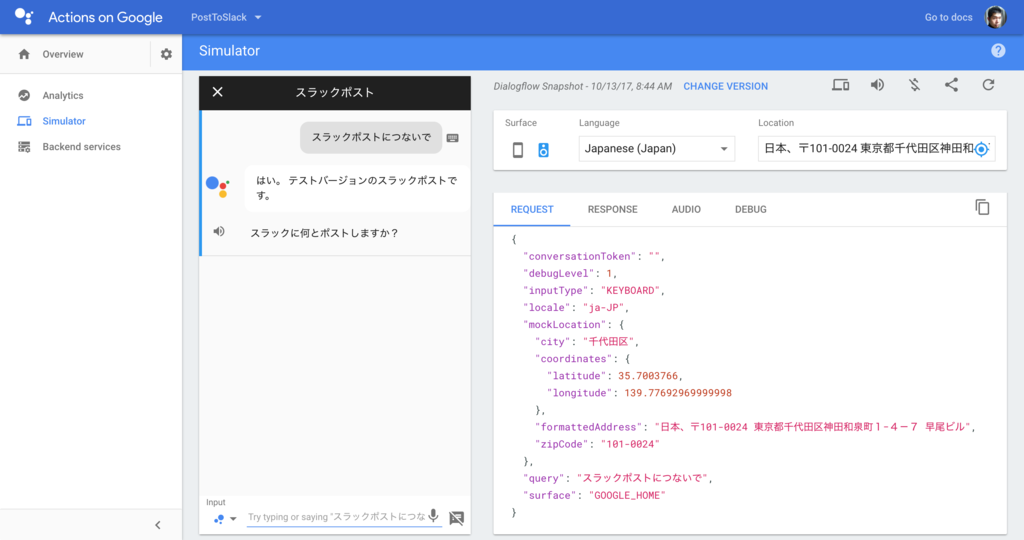Select the phone surface icon
The height and width of the screenshot is (540, 1024).
(518, 150)
